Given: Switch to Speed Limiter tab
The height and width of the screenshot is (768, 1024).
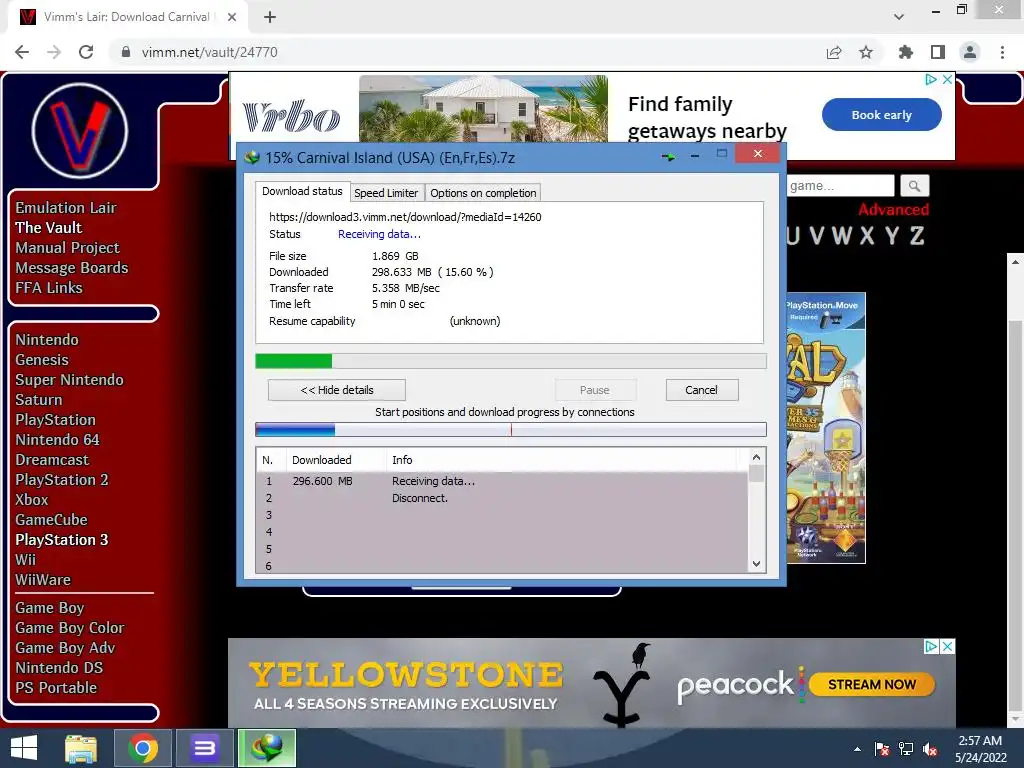Looking at the screenshot, I should 386,193.
